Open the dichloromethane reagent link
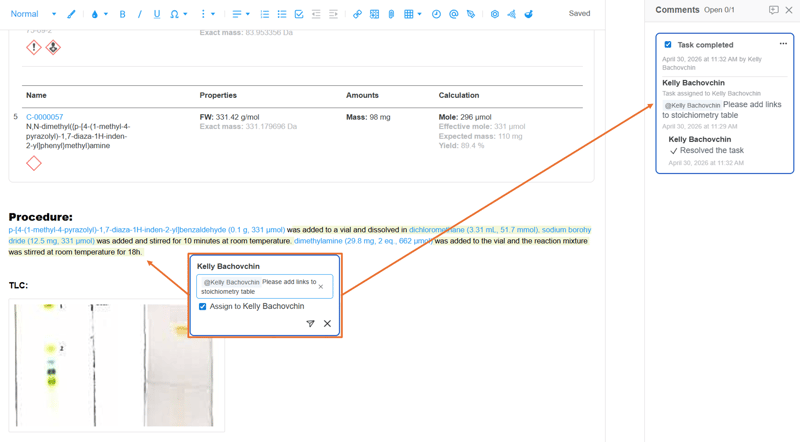Image resolution: width=800 pixels, height=442 pixels. 473,230
